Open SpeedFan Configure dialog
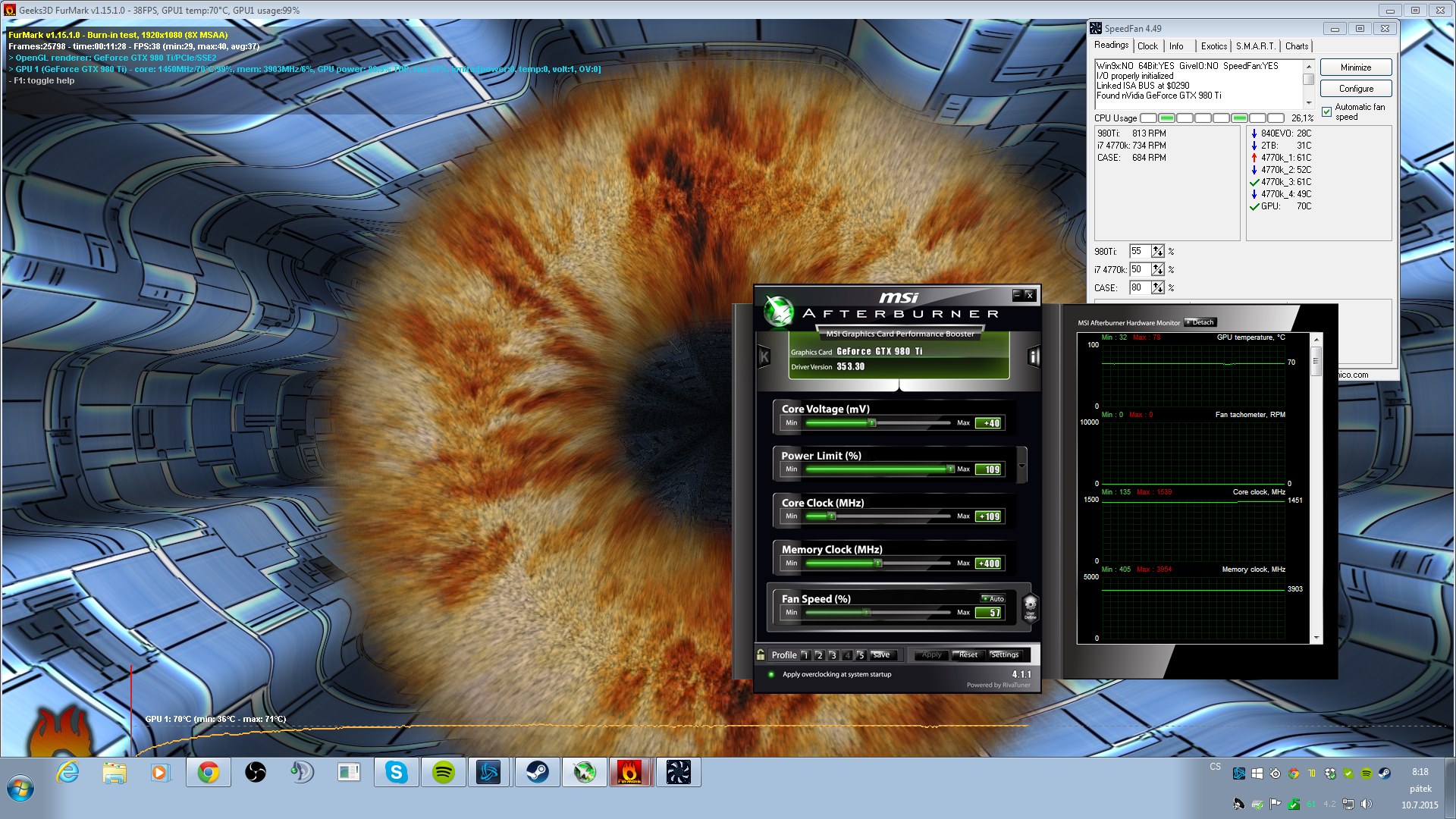 (x=1356, y=89)
